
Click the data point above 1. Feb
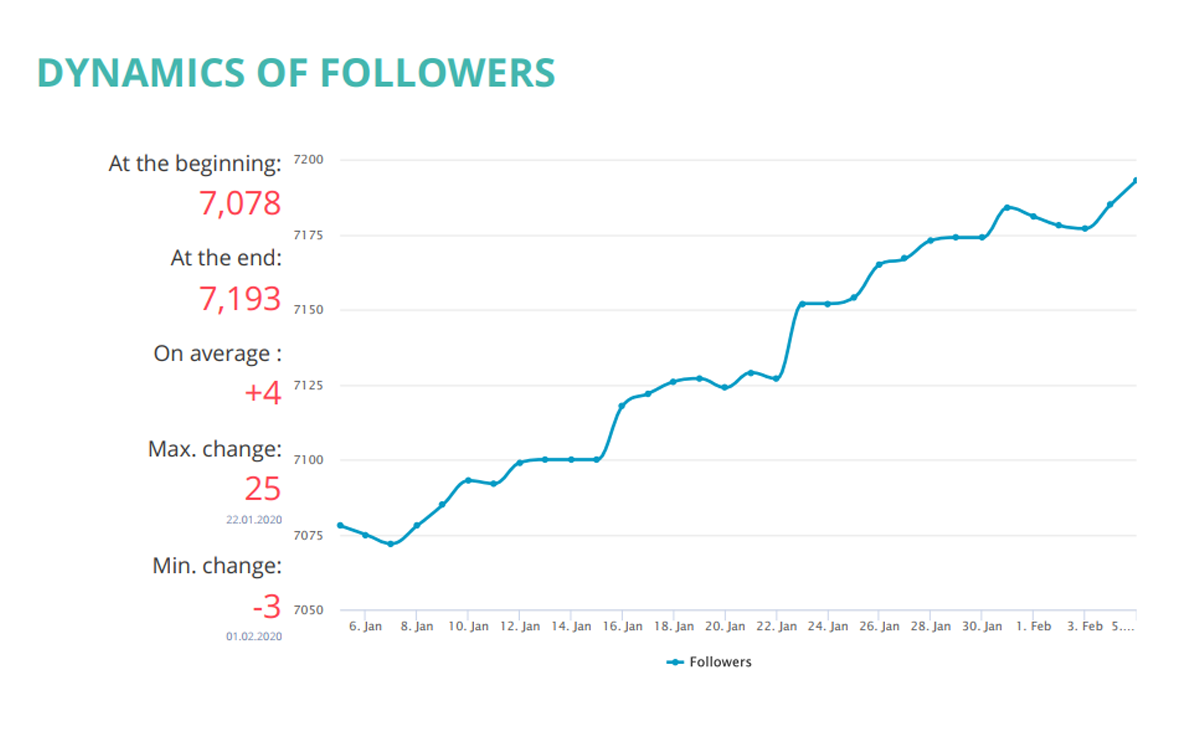pos(1033,216)
